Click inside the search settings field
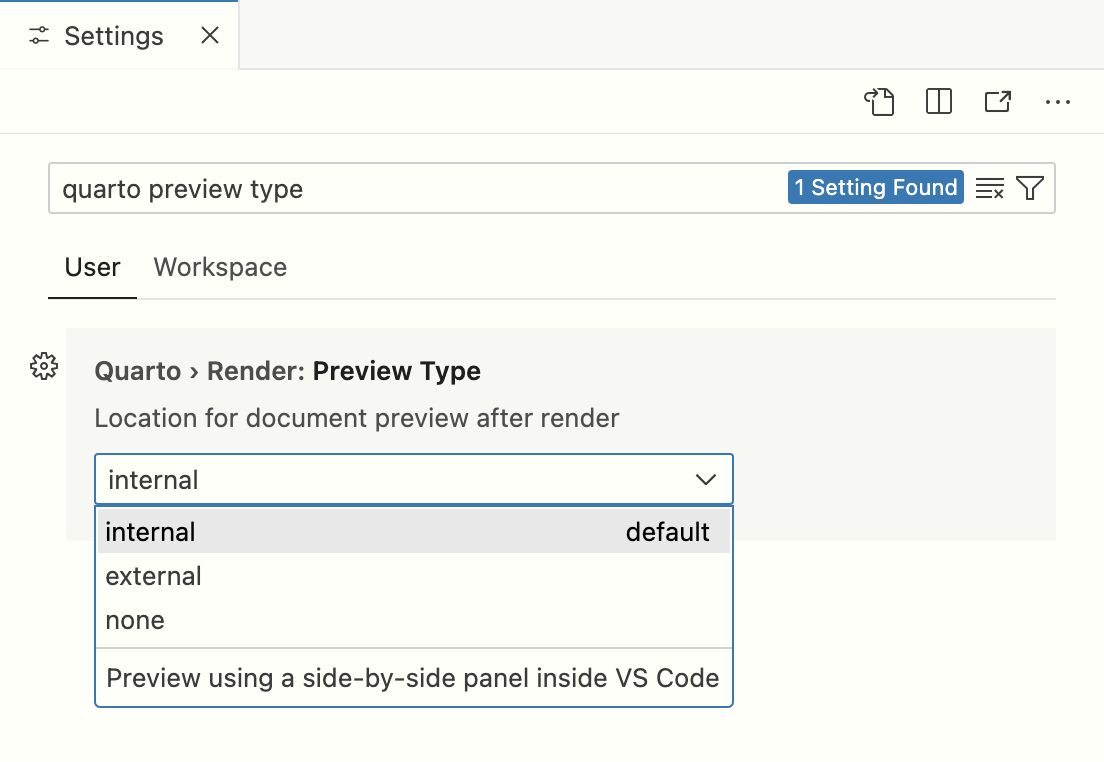The height and width of the screenshot is (762, 1104). pyautogui.click(x=400, y=188)
